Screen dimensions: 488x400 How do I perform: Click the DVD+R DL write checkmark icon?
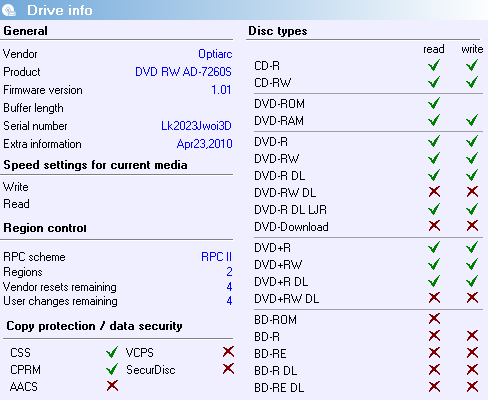[472, 281]
